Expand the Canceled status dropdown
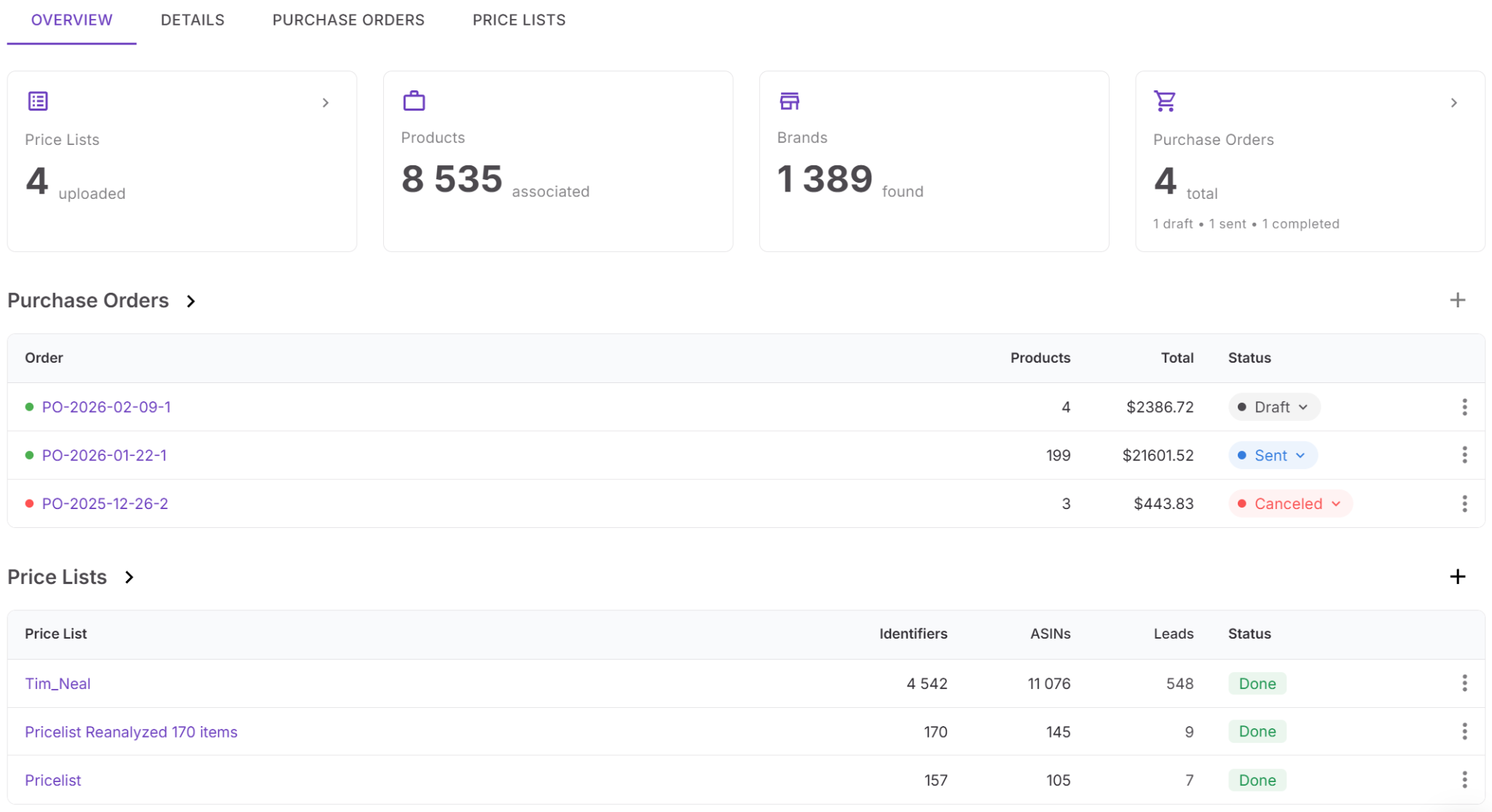The image size is (1492, 812). coord(1289,504)
